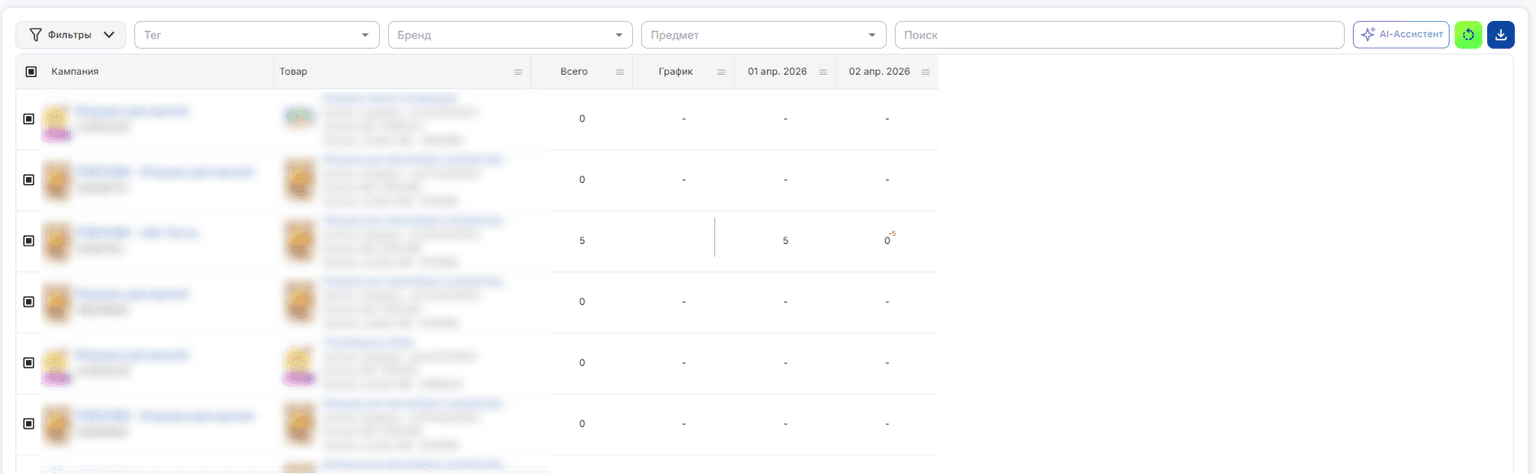This screenshot has height=474, width=1536.
Task: Open the Товар column menu icon
Action: [518, 72]
